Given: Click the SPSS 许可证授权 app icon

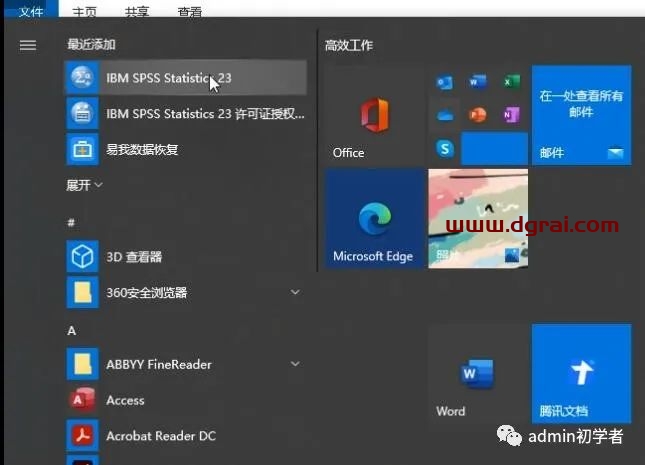Looking at the screenshot, I should [82, 113].
